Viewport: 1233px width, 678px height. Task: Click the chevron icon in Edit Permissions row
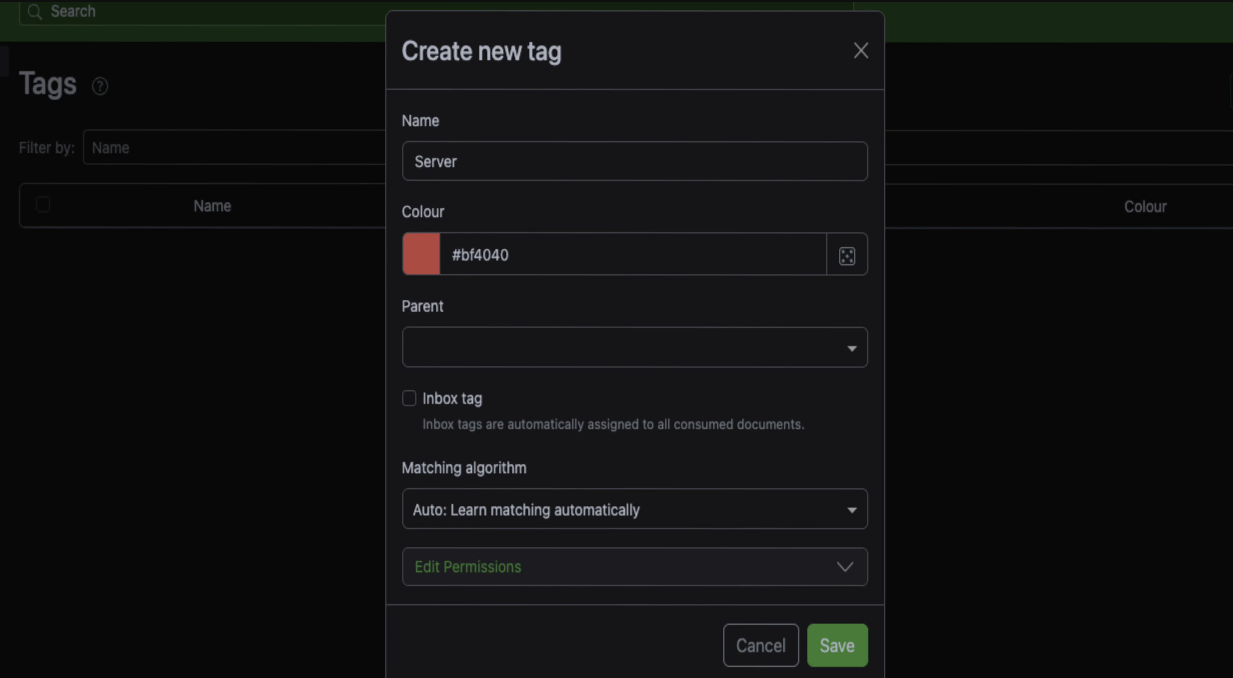click(844, 567)
